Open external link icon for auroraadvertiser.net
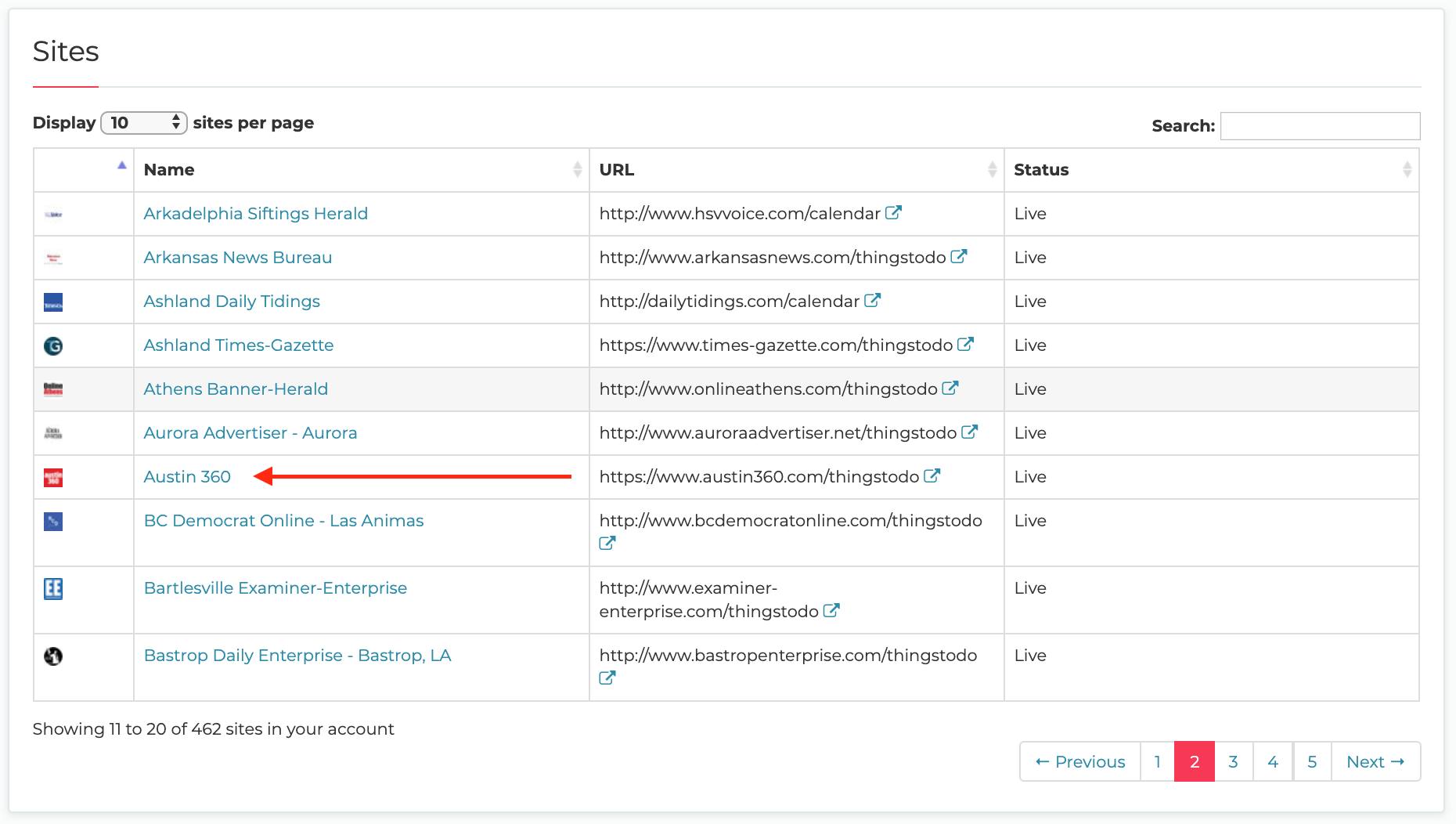Screen dimensions: 1456x824 [x=970, y=432]
